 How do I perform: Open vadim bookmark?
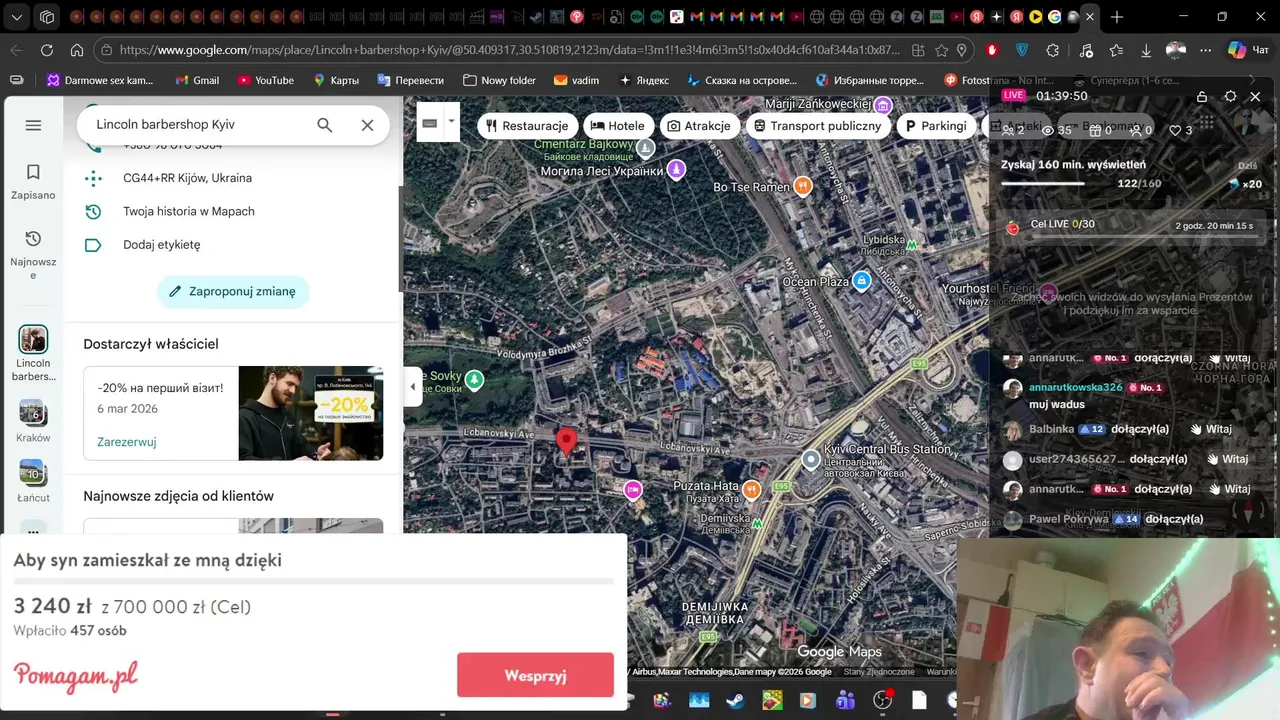(577, 80)
